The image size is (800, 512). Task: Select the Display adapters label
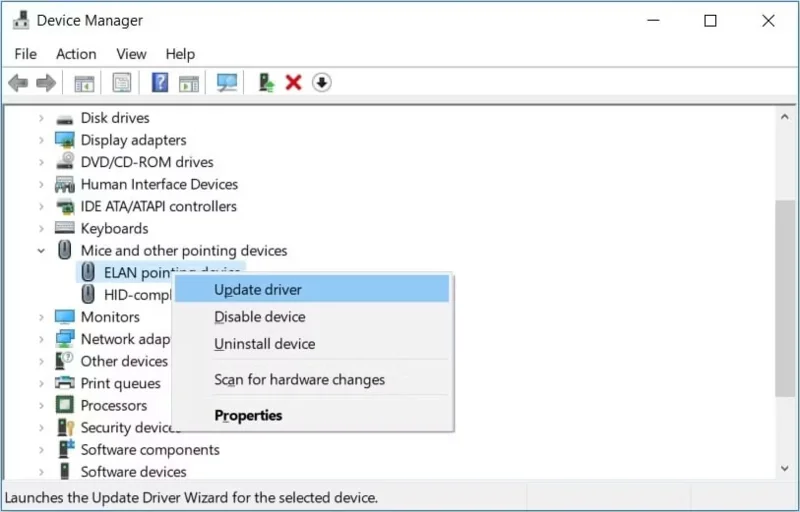click(133, 140)
